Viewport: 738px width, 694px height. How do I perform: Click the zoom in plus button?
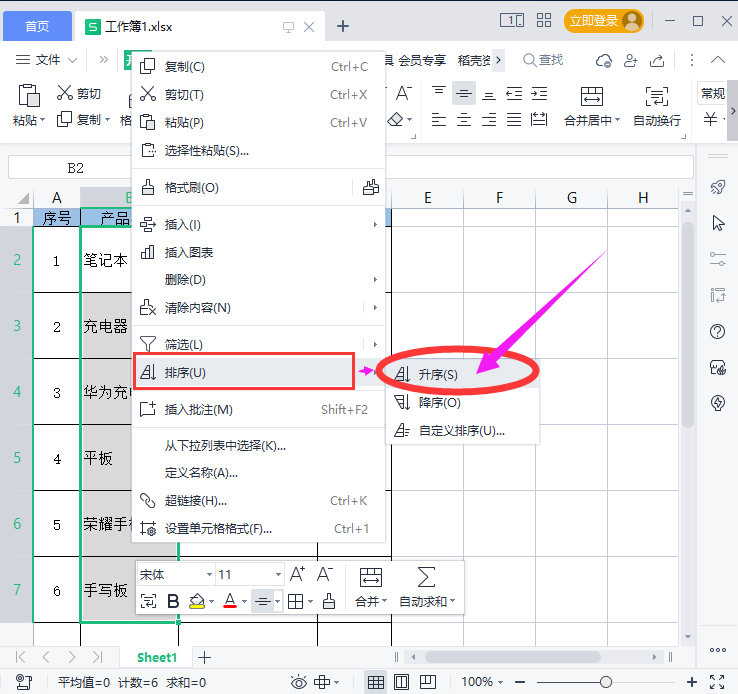click(691, 682)
